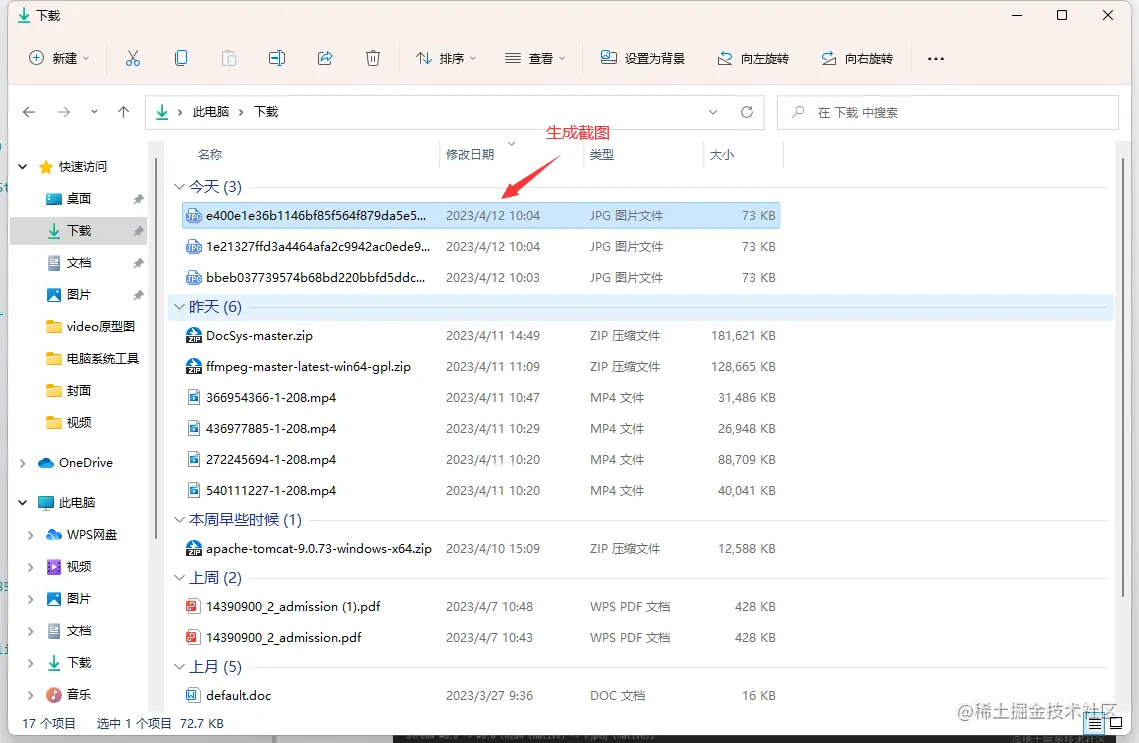
Task: Select 540111227-1-208.mp4
Action: tap(481, 490)
